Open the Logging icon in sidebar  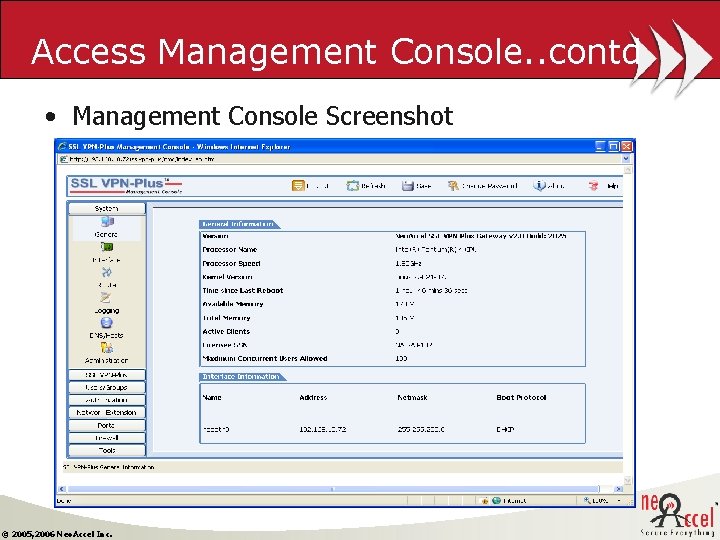(x=106, y=298)
